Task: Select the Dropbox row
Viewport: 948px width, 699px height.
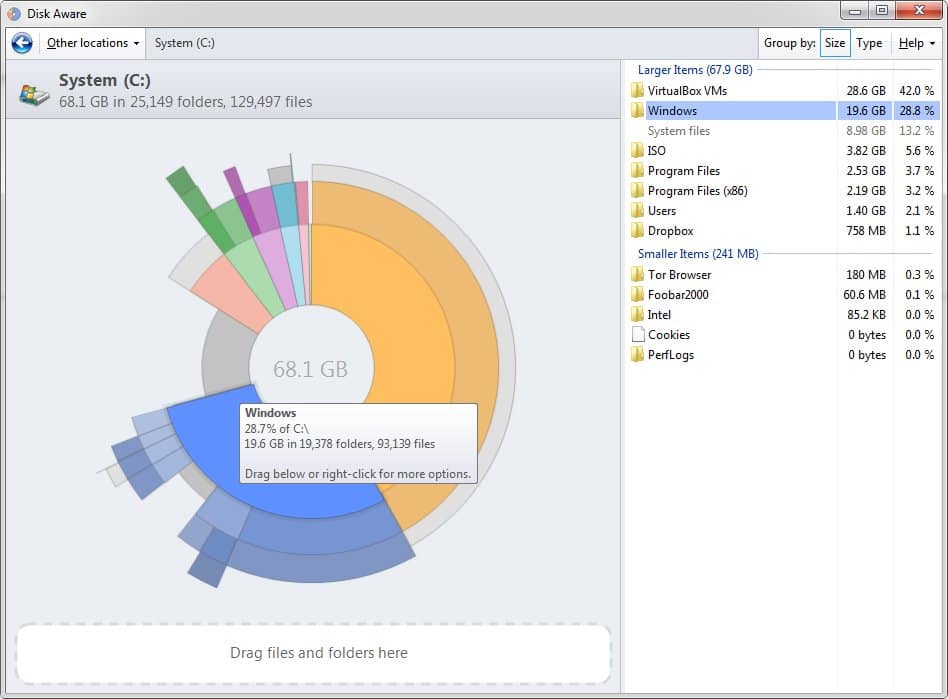Action: coord(783,230)
